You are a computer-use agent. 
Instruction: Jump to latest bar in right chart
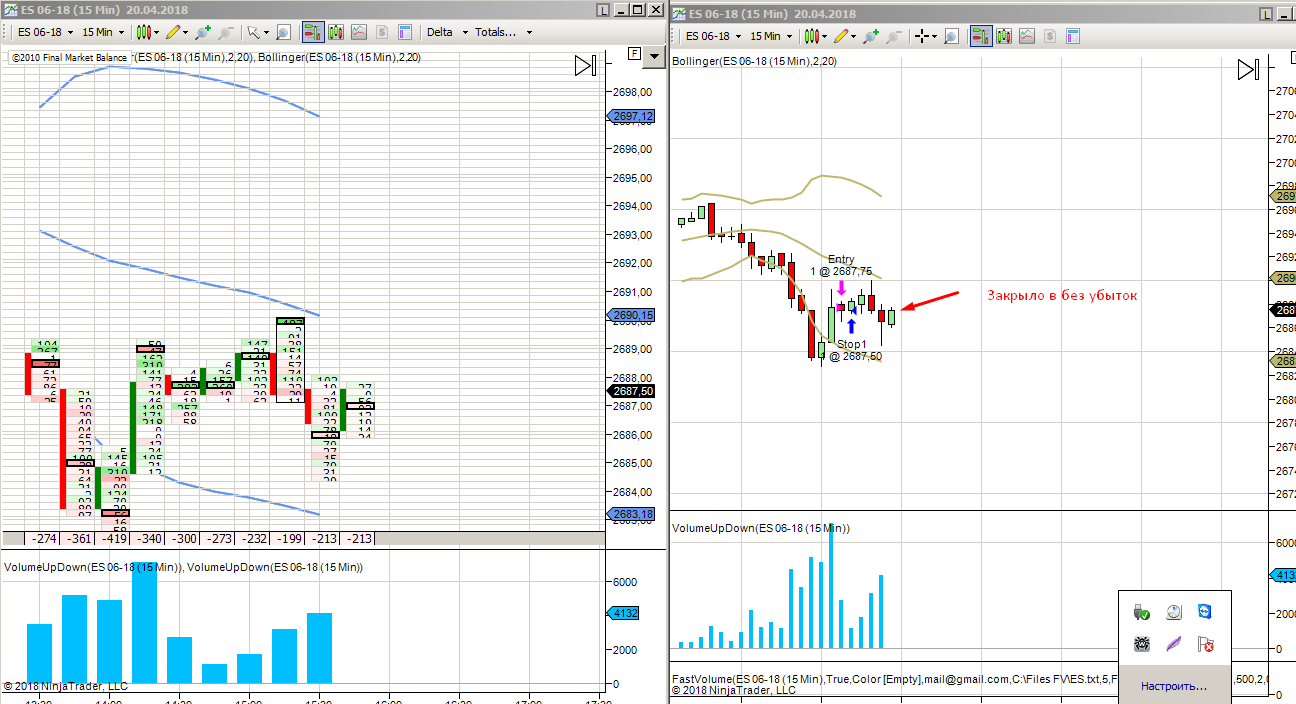1249,69
